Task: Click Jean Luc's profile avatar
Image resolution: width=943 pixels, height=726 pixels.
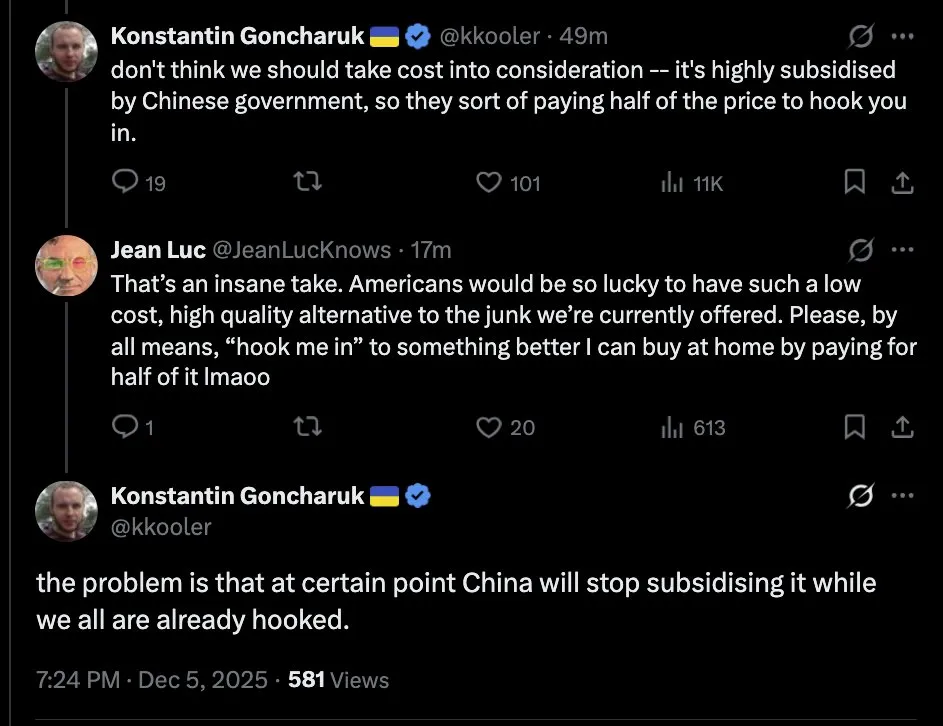Action: pyautogui.click(x=66, y=265)
